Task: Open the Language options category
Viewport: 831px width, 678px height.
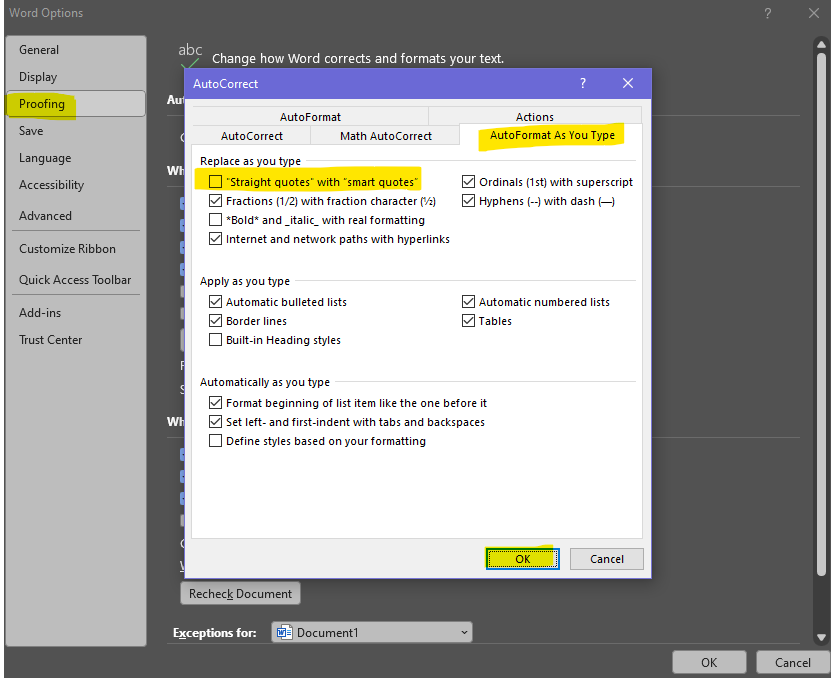Action: (76, 158)
